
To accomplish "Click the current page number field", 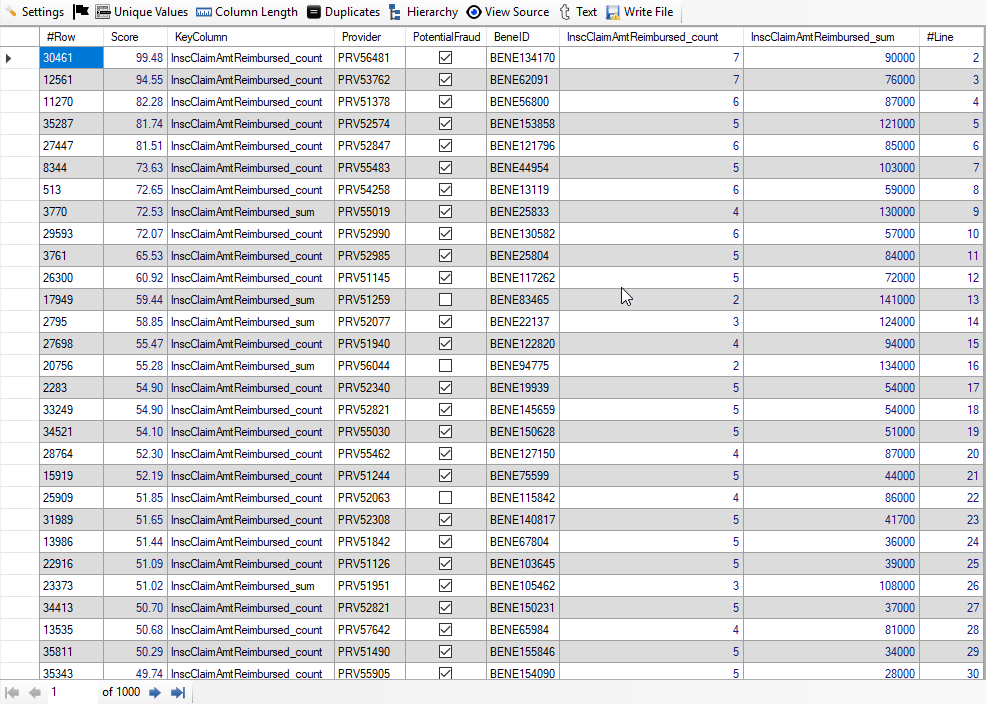I will (70, 692).
